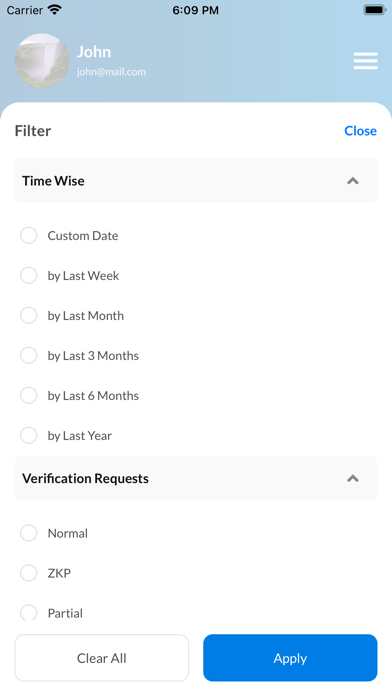Choose by Last Month filter option
The height and width of the screenshot is (696, 392).
point(29,315)
